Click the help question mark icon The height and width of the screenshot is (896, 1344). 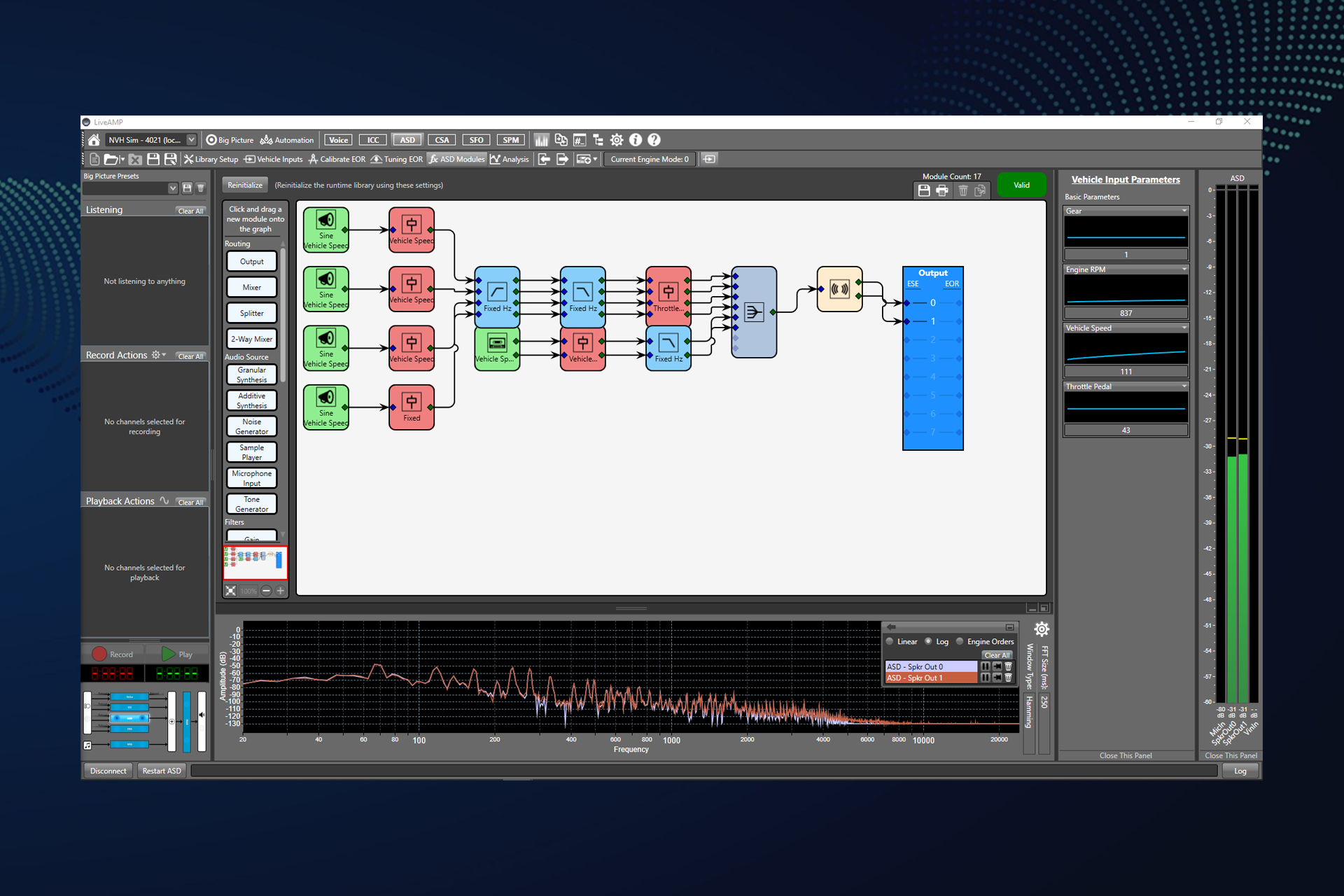pos(654,140)
